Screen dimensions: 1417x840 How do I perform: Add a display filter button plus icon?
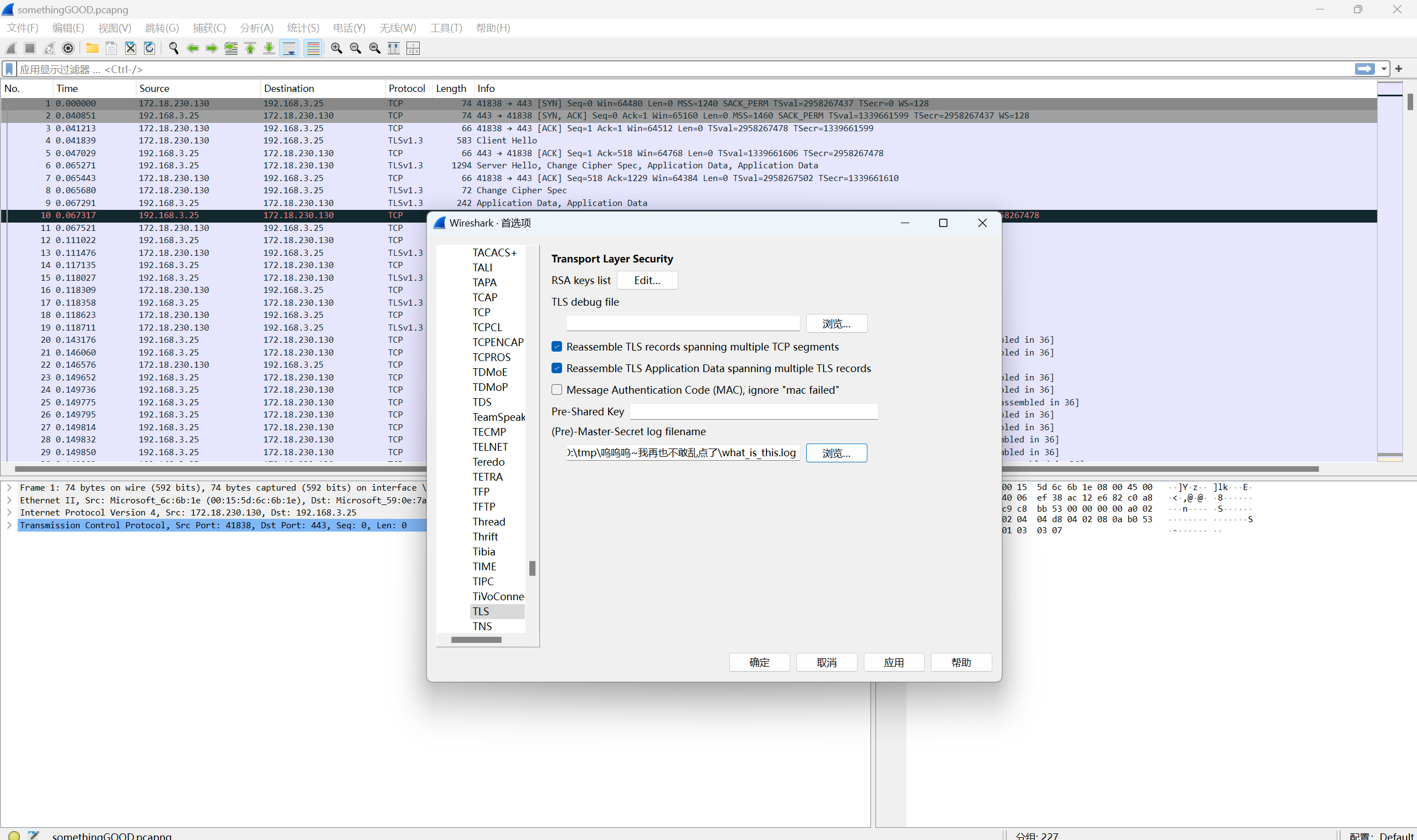click(1399, 69)
